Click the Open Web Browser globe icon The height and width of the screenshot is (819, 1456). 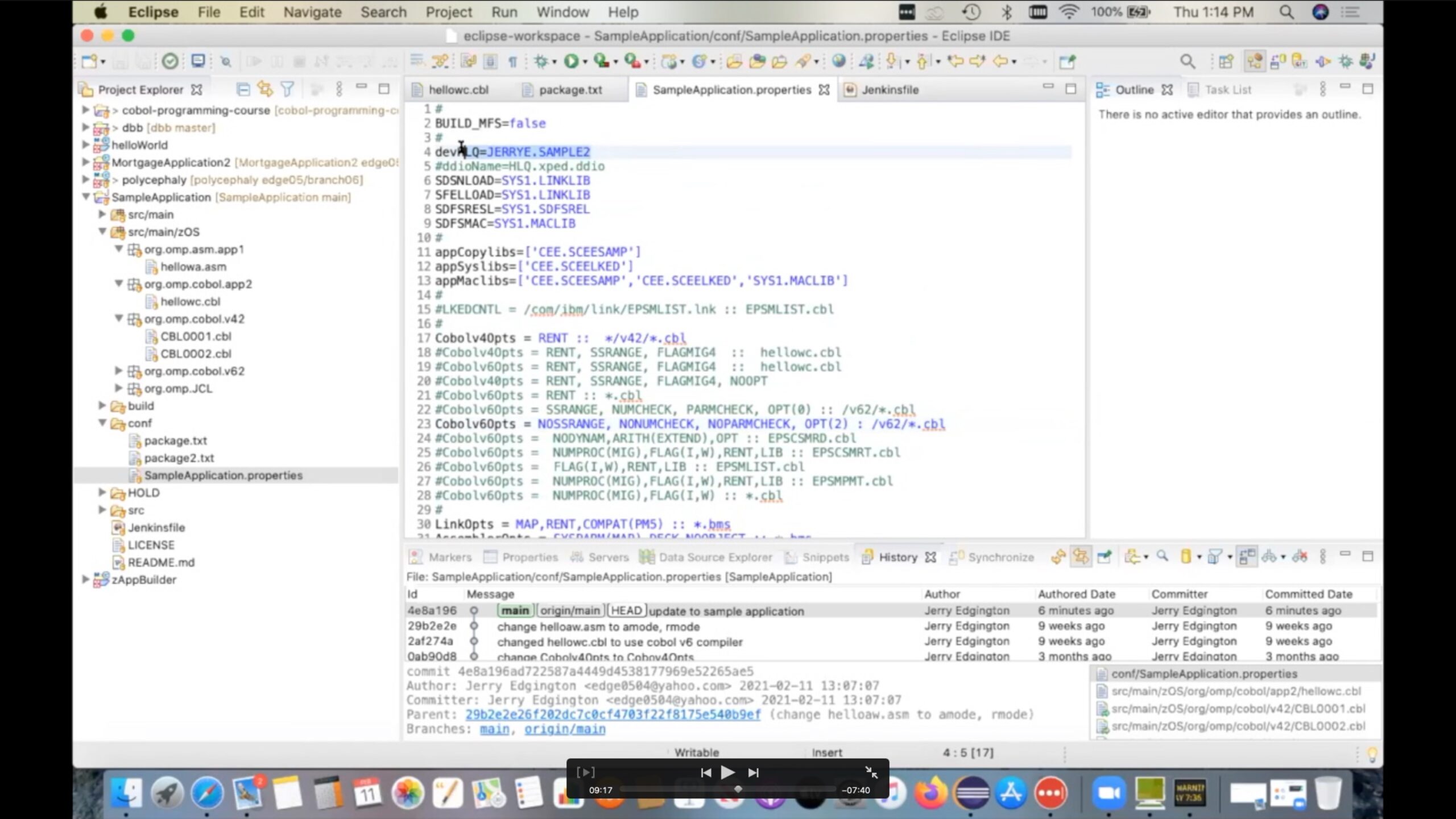pos(839,61)
